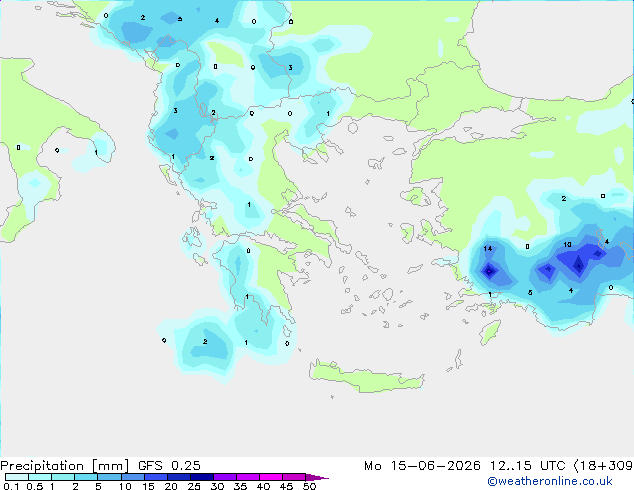Click the legend label '0.1'
Viewport: 634px width, 490px height.
click(x=11, y=486)
